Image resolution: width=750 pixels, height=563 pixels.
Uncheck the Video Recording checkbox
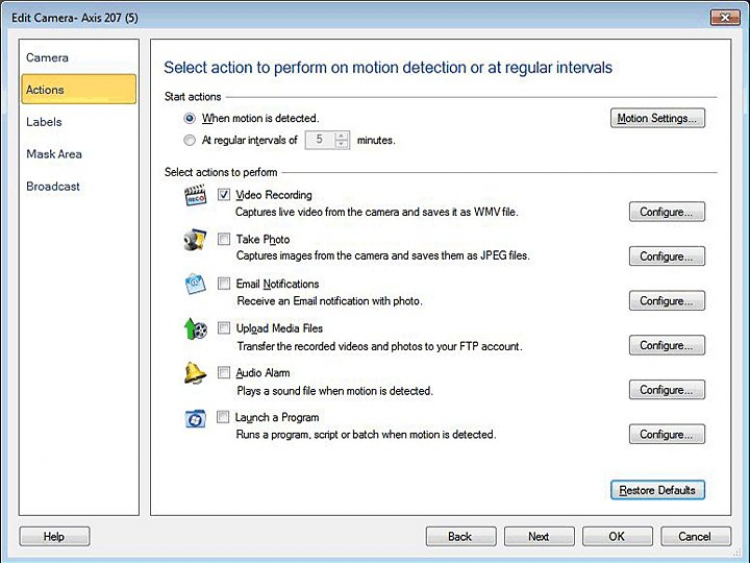pos(224,195)
